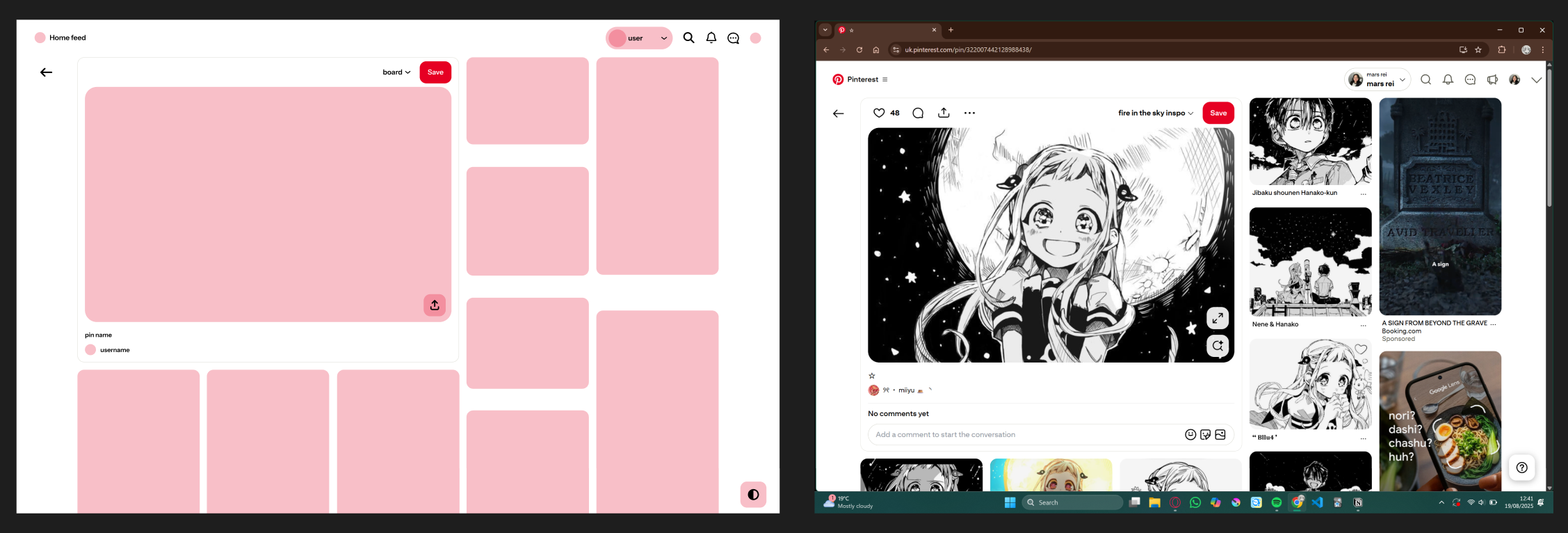Click the visual search lens icon on the pin
The height and width of the screenshot is (533, 1568).
[x=1217, y=346]
